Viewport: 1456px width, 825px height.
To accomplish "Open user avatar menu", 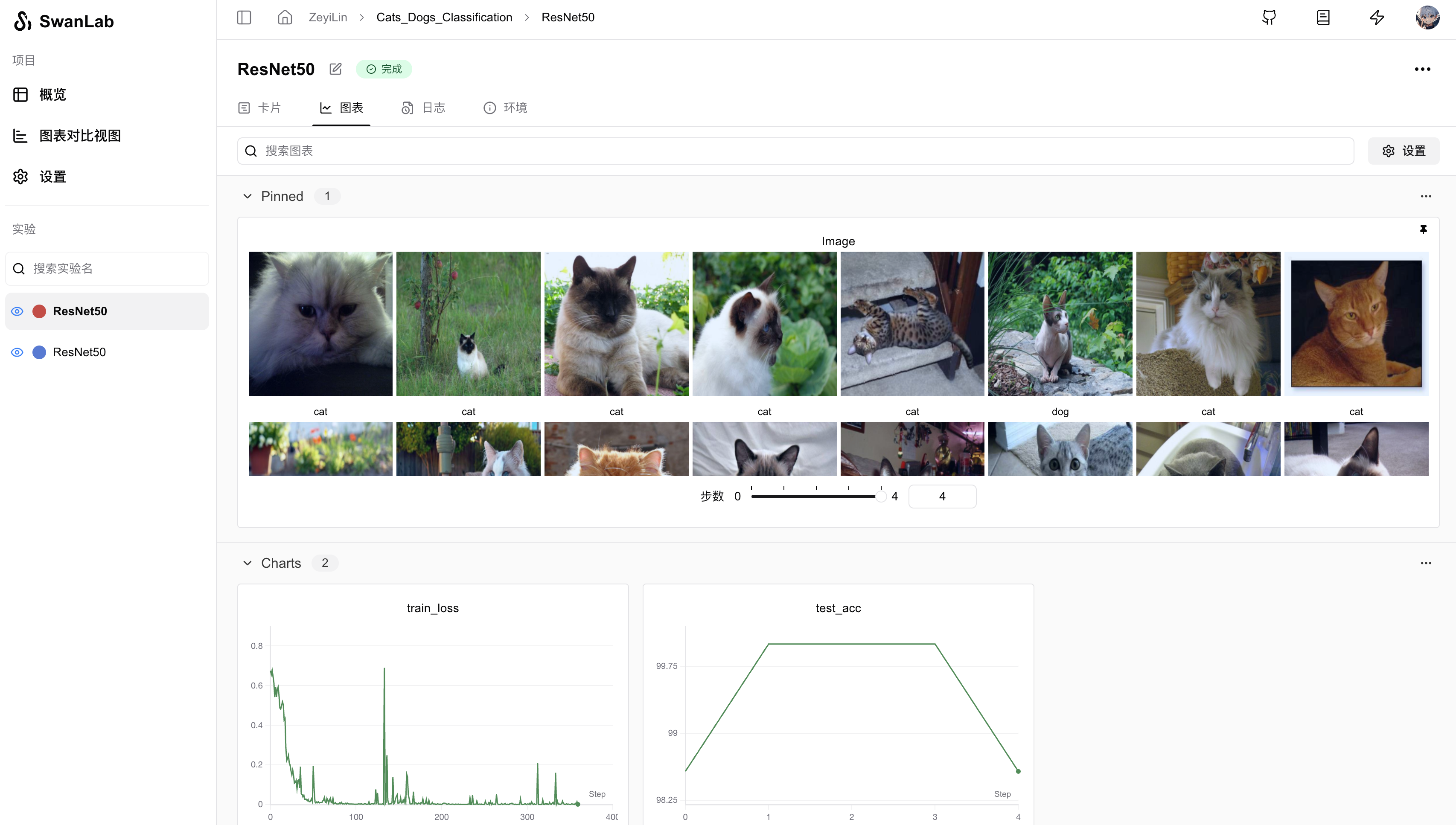I will click(x=1427, y=17).
